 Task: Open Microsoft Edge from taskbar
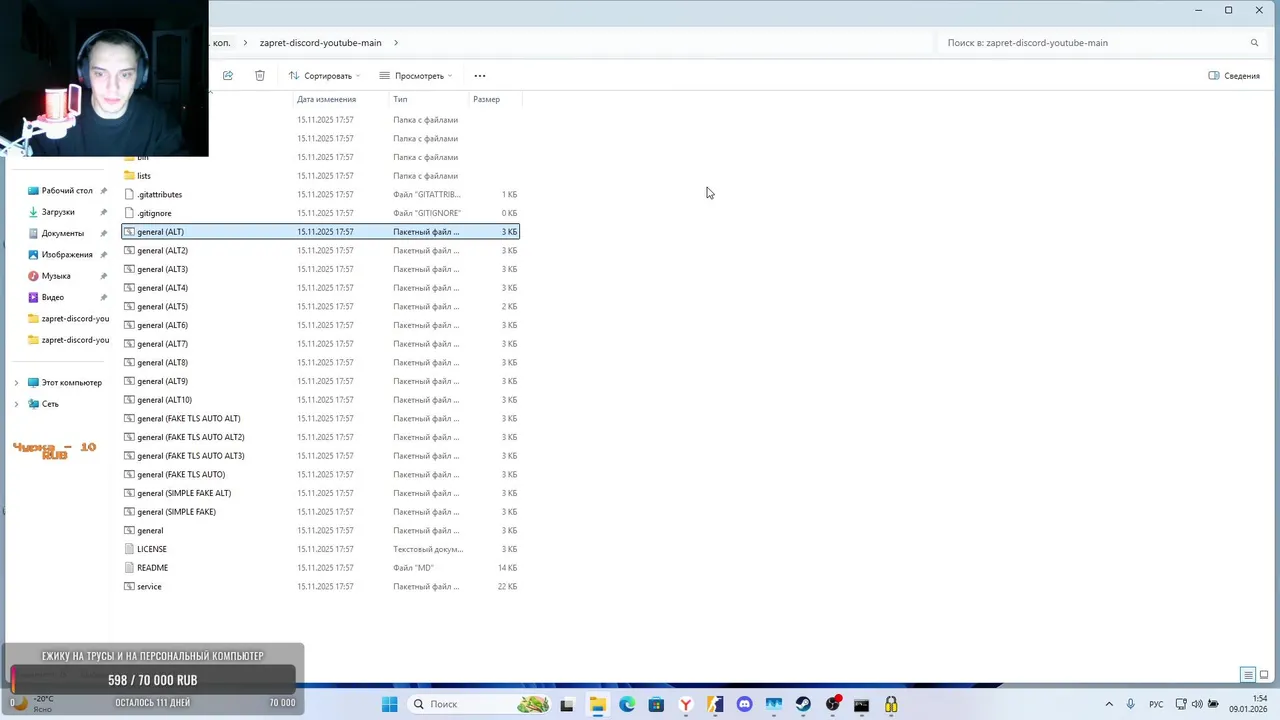point(627,705)
